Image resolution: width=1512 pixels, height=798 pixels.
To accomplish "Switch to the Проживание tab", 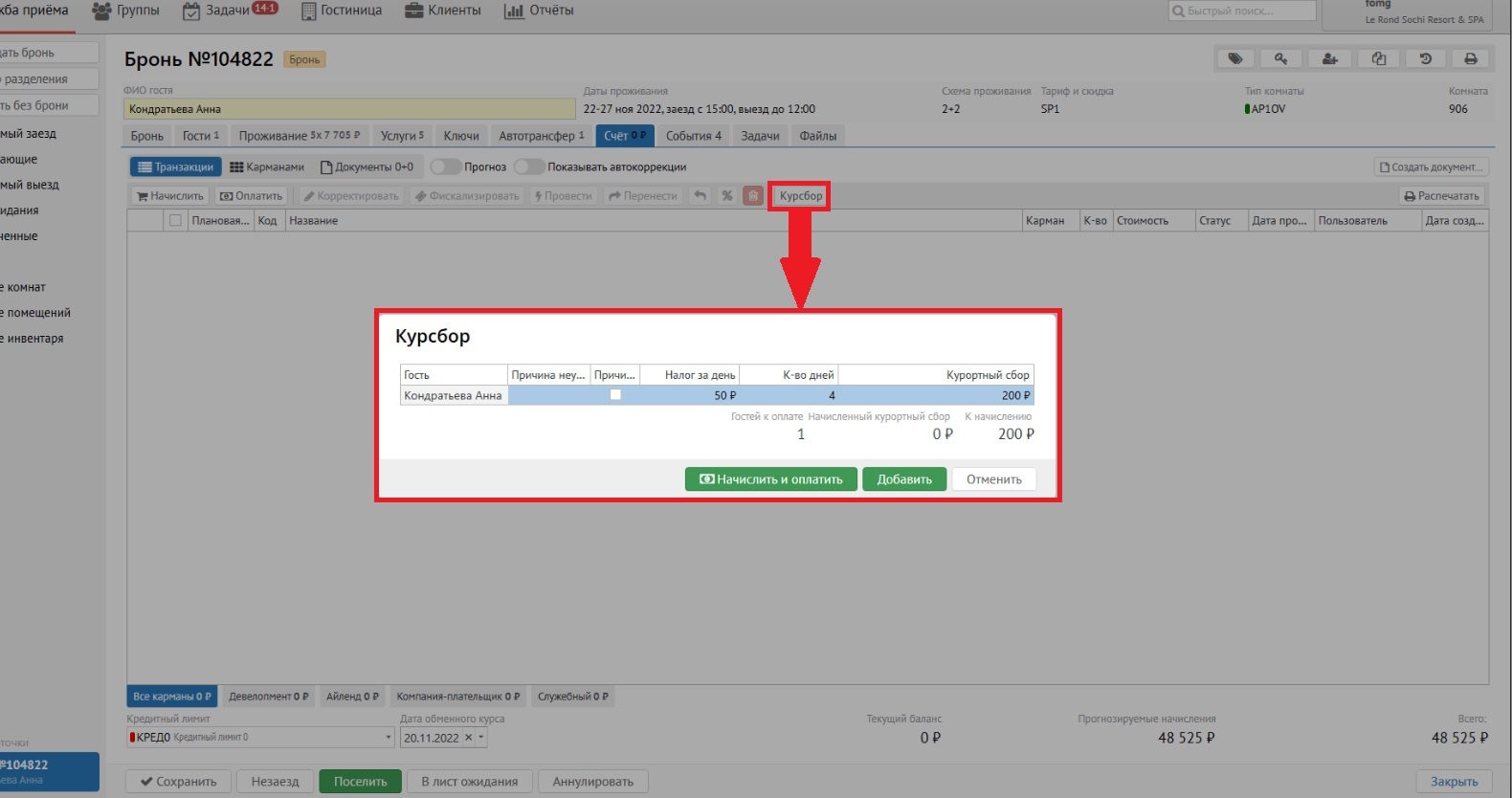I will 299,136.
